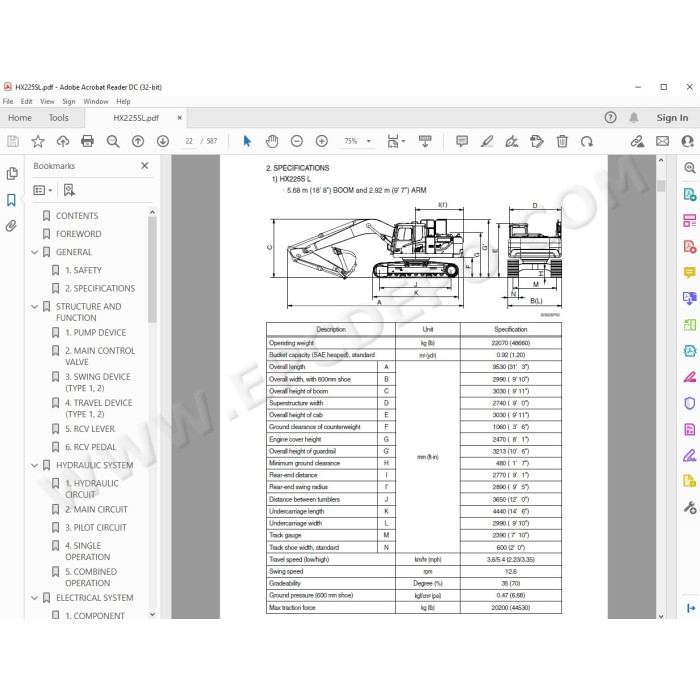Collapse the STRUCTURE AND FUNCTION group
Screen dimensions: 700x700
pyautogui.click(x=34, y=307)
